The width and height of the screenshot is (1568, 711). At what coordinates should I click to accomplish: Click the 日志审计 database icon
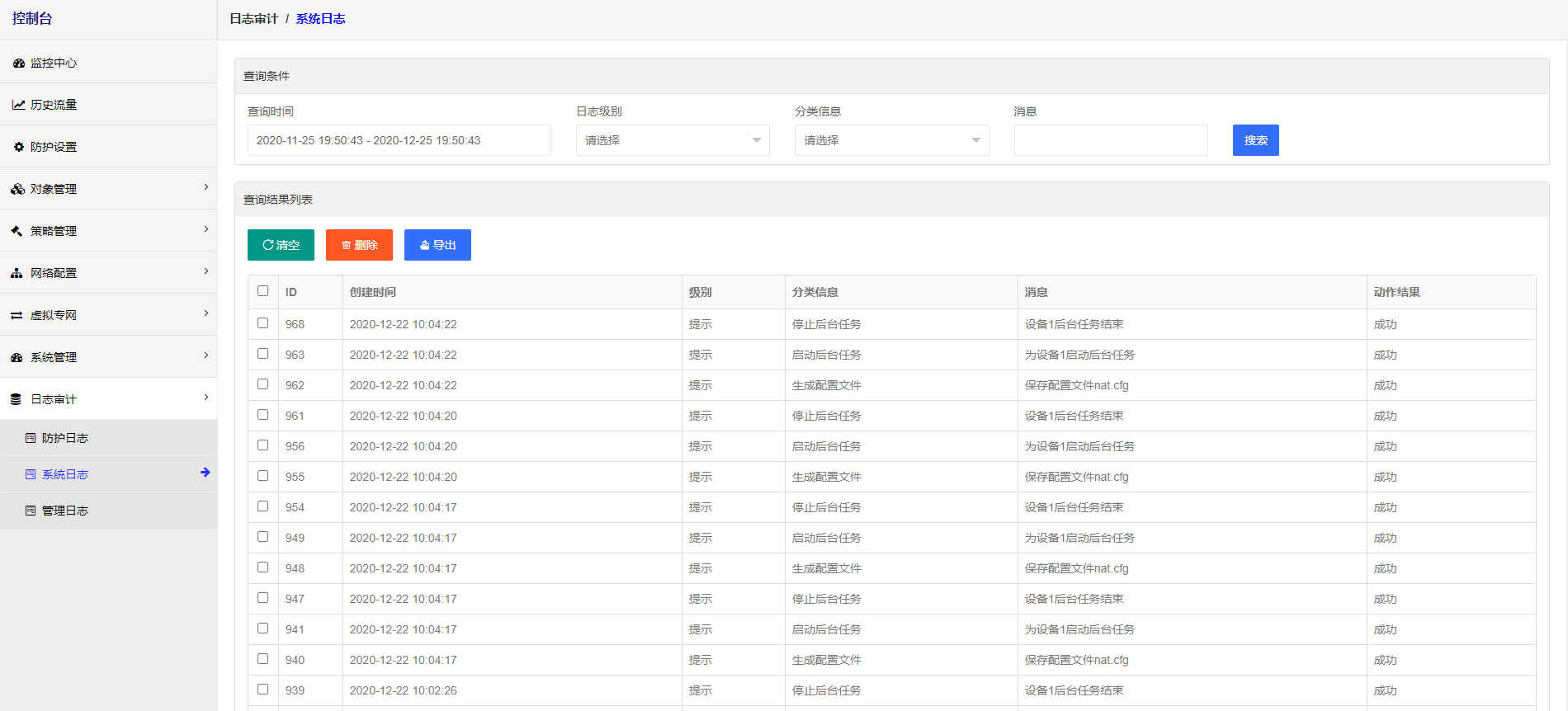point(16,399)
